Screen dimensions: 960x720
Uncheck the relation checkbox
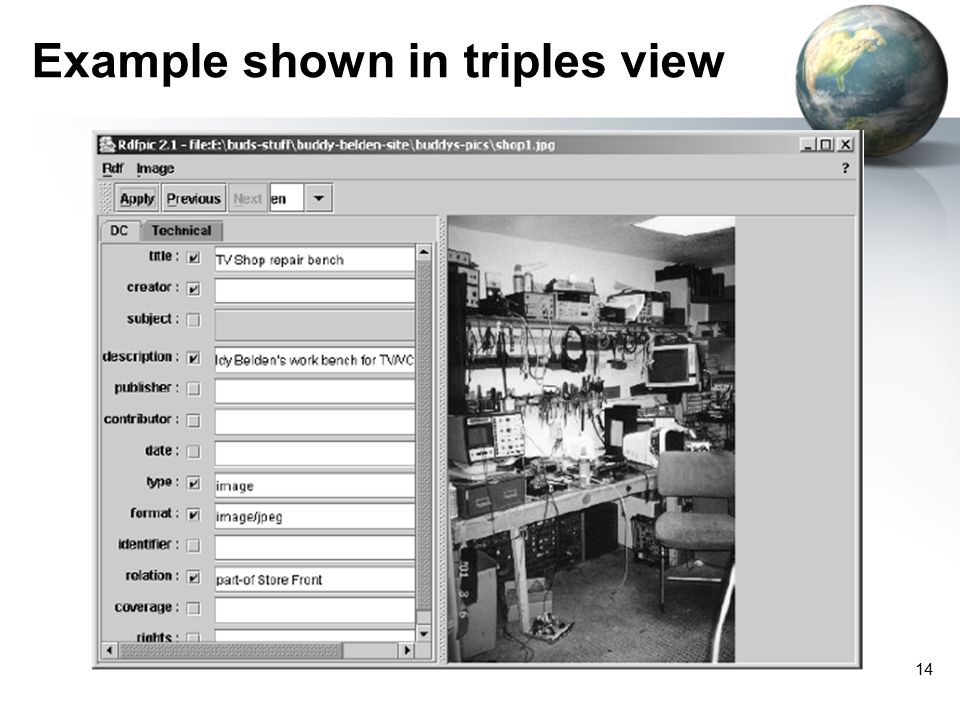pyautogui.click(x=193, y=577)
